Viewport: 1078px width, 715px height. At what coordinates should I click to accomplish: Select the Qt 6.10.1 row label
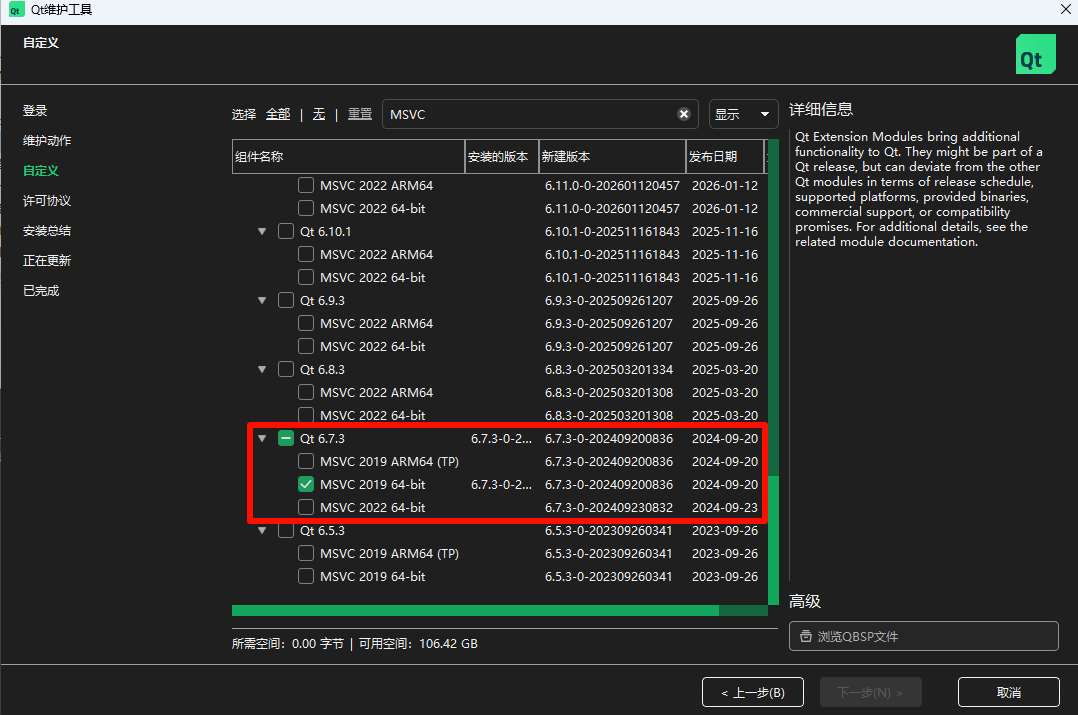click(325, 232)
